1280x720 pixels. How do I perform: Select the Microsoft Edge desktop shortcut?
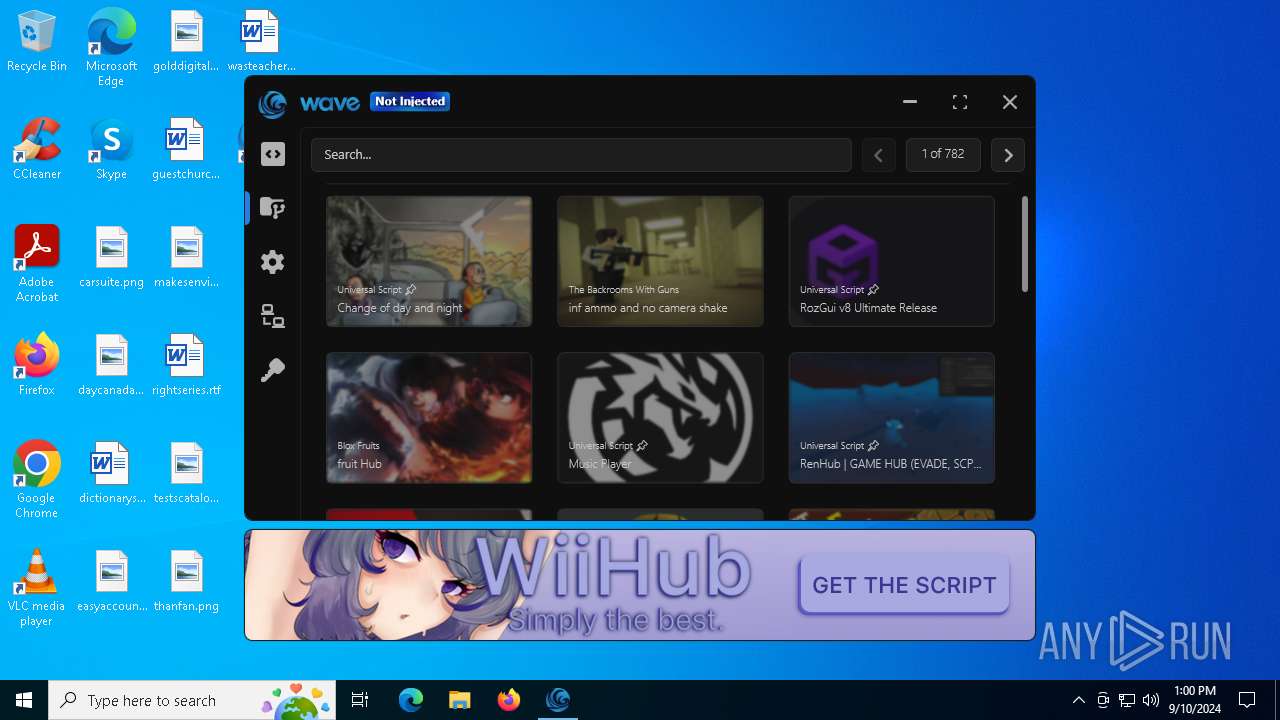[x=111, y=47]
